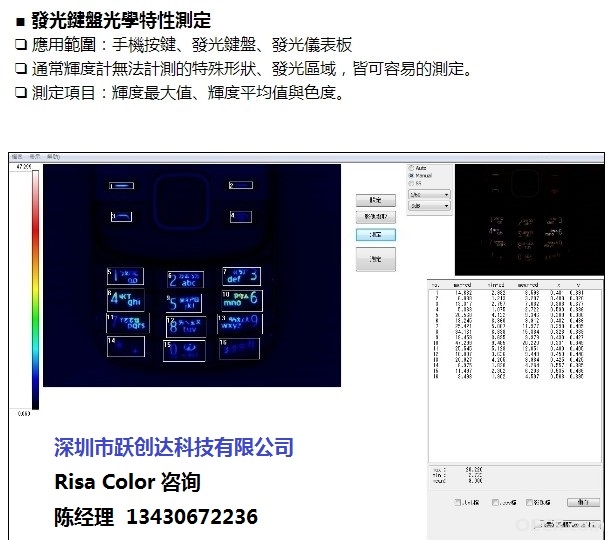Click the maximum value above the color scale
The image size is (616, 540).
[24, 167]
